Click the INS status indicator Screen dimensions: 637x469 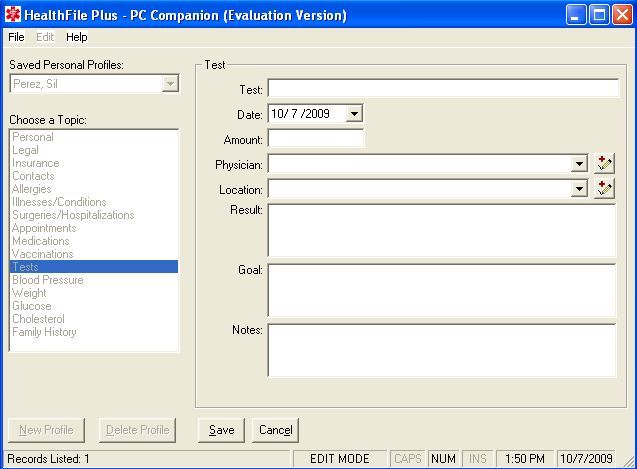[478, 459]
